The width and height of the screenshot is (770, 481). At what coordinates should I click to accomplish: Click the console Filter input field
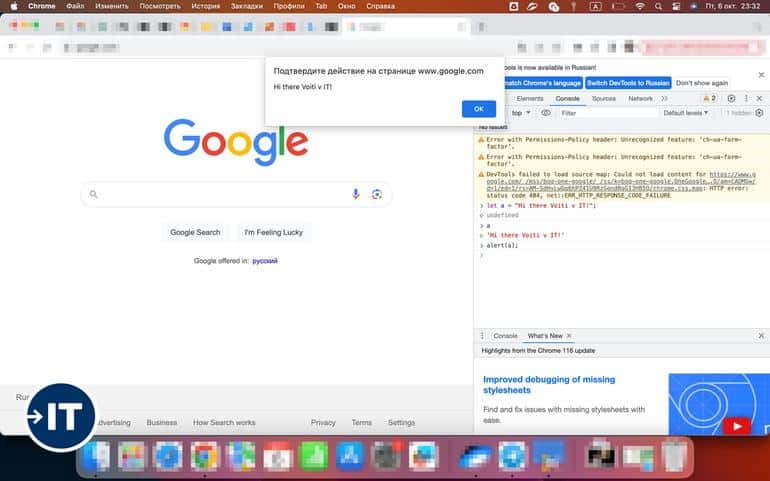click(x=607, y=113)
